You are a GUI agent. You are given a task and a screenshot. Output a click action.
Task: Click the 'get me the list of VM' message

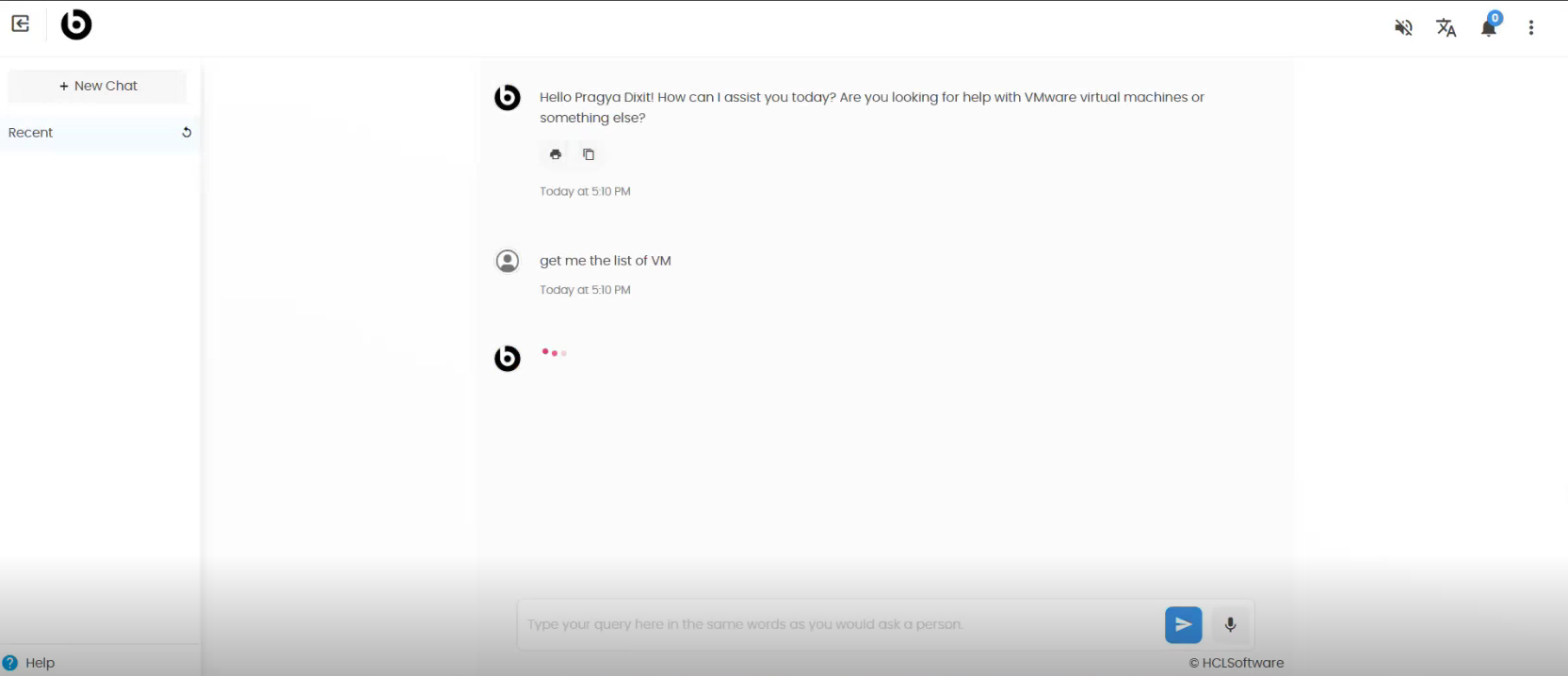[x=606, y=261]
